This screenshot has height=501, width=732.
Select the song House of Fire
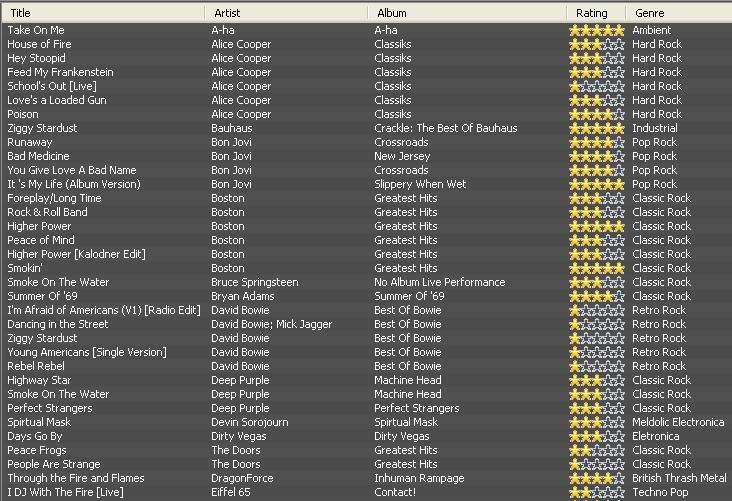39,44
